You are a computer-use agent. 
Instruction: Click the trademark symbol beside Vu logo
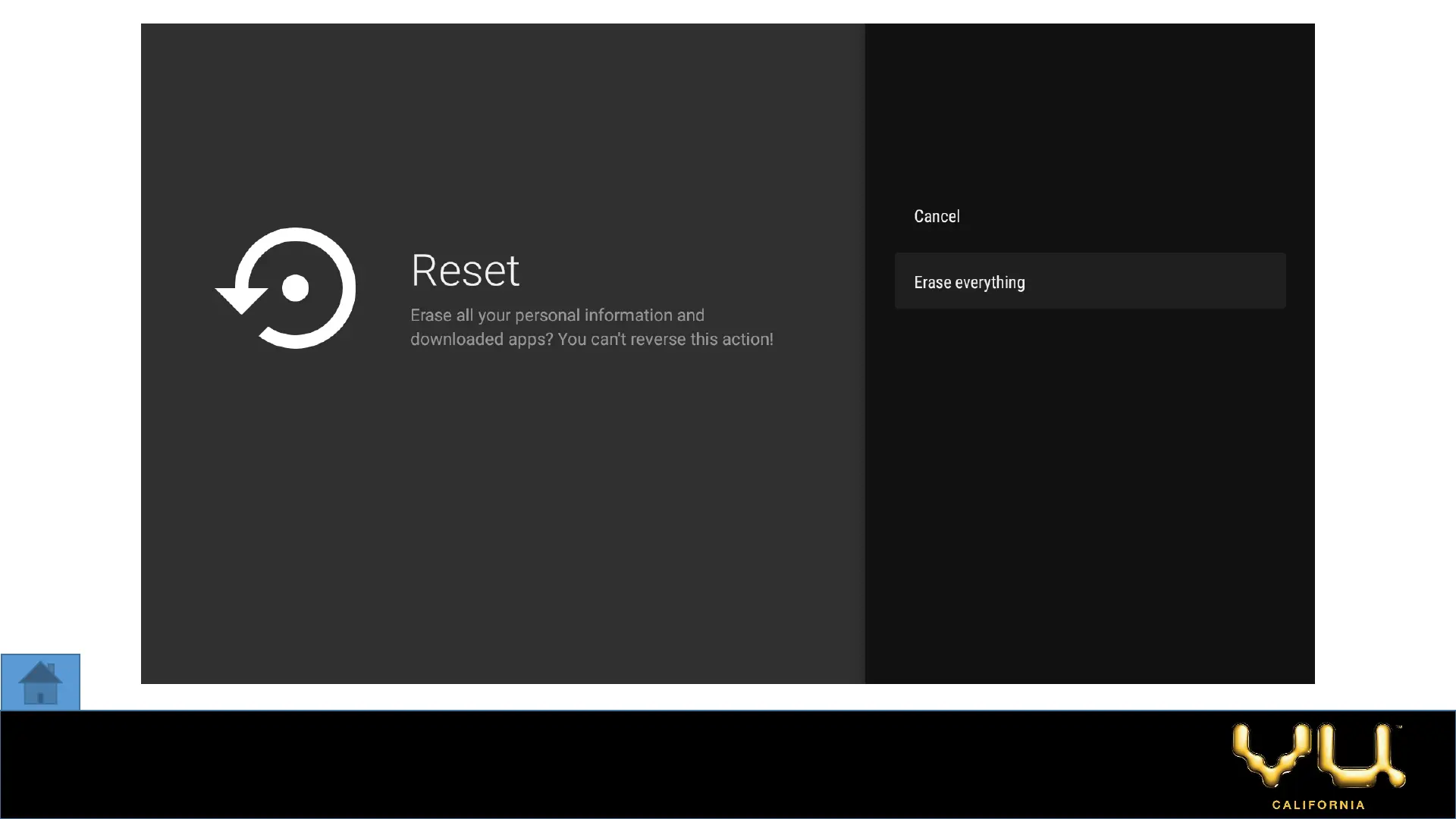click(1400, 727)
